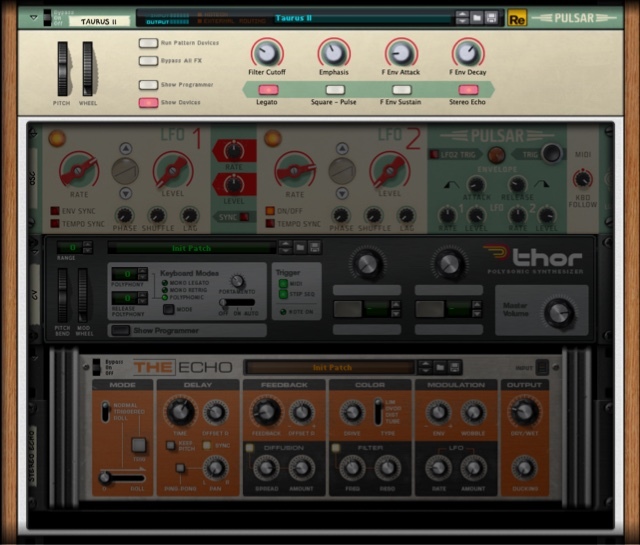This screenshot has width=640, height=545.
Task: Toggle the Pulsar Sync button
Action: tap(244, 217)
